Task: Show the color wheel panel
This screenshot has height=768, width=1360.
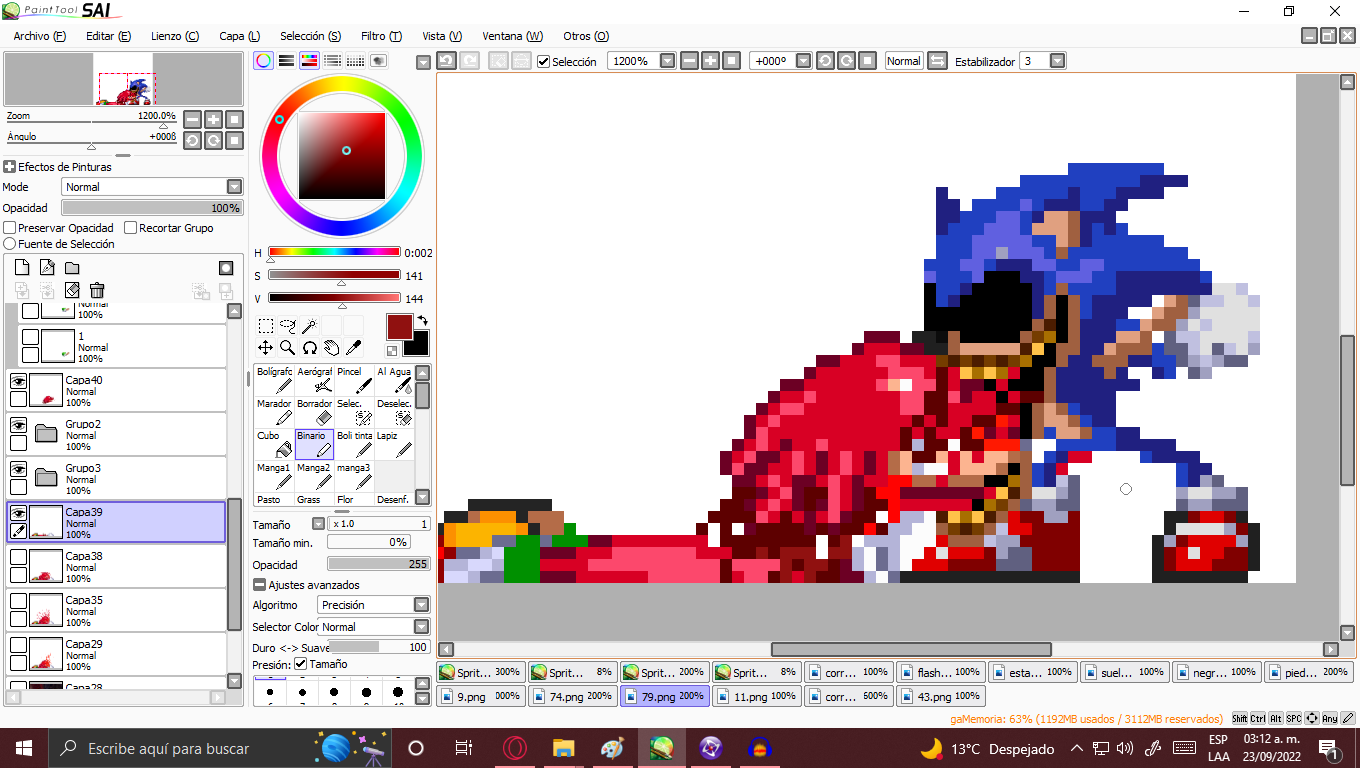Action: tap(263, 60)
